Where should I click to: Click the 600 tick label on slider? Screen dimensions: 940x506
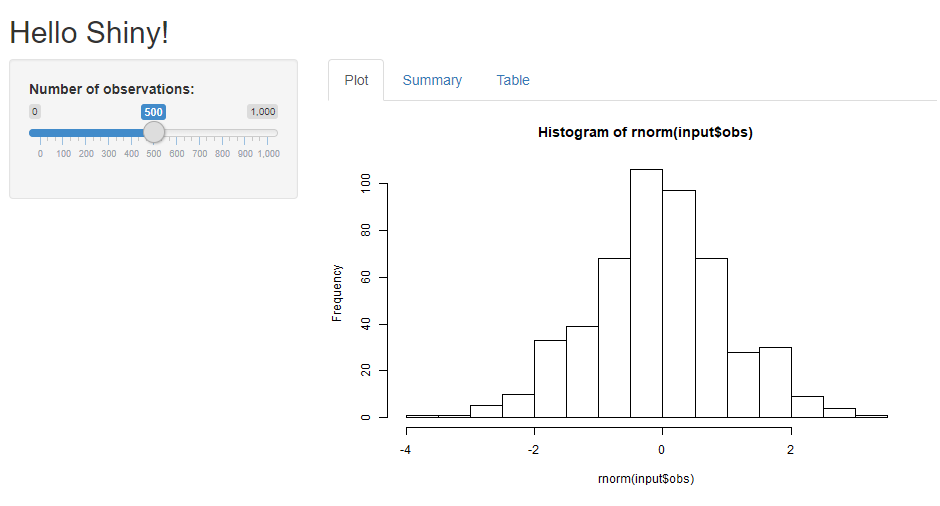tap(177, 154)
